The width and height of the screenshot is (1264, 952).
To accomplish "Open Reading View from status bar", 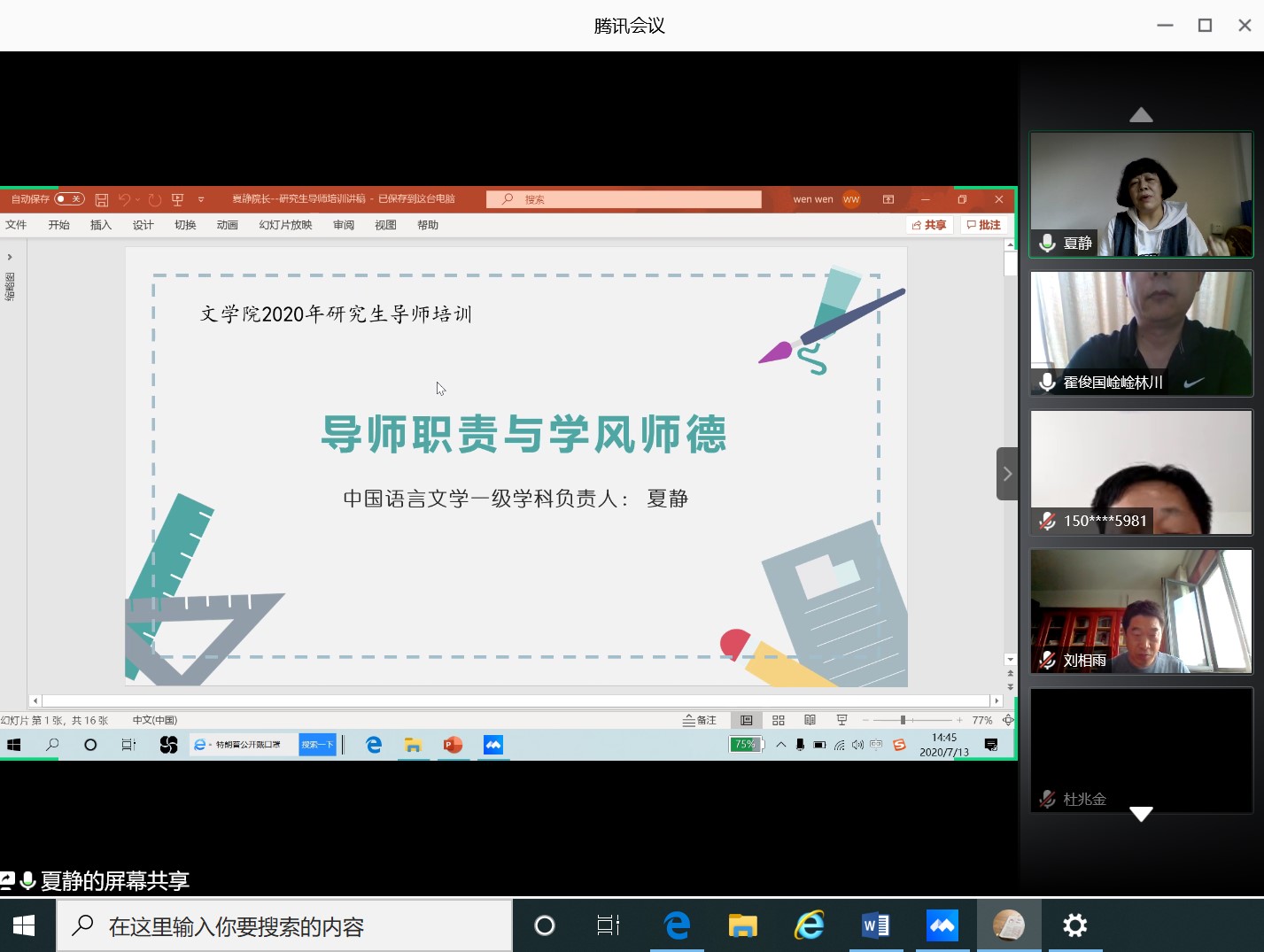I will tap(810, 720).
